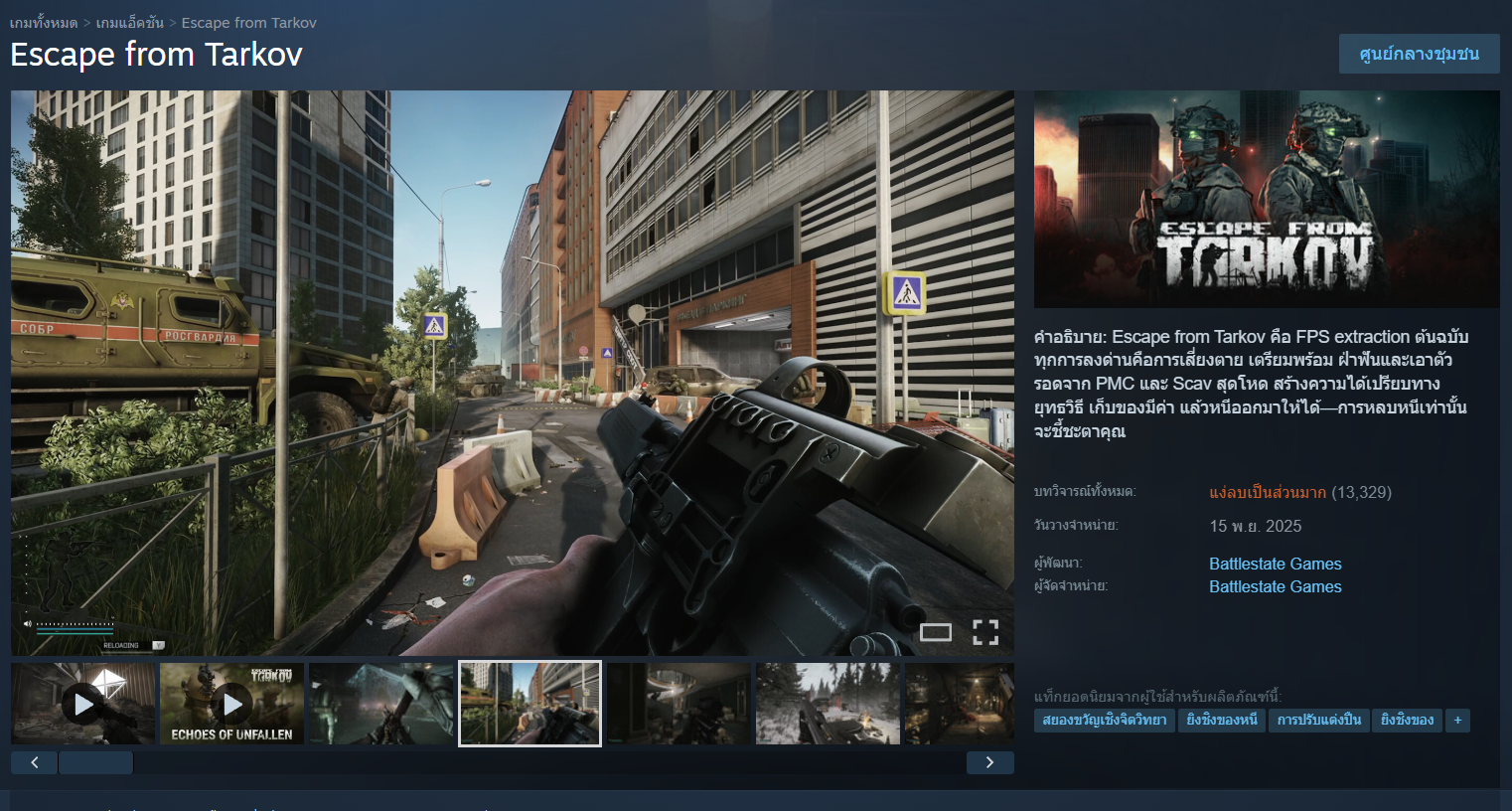Select the third dark teal screenshot thumbnail
Image resolution: width=1512 pixels, height=811 pixels.
[380, 704]
